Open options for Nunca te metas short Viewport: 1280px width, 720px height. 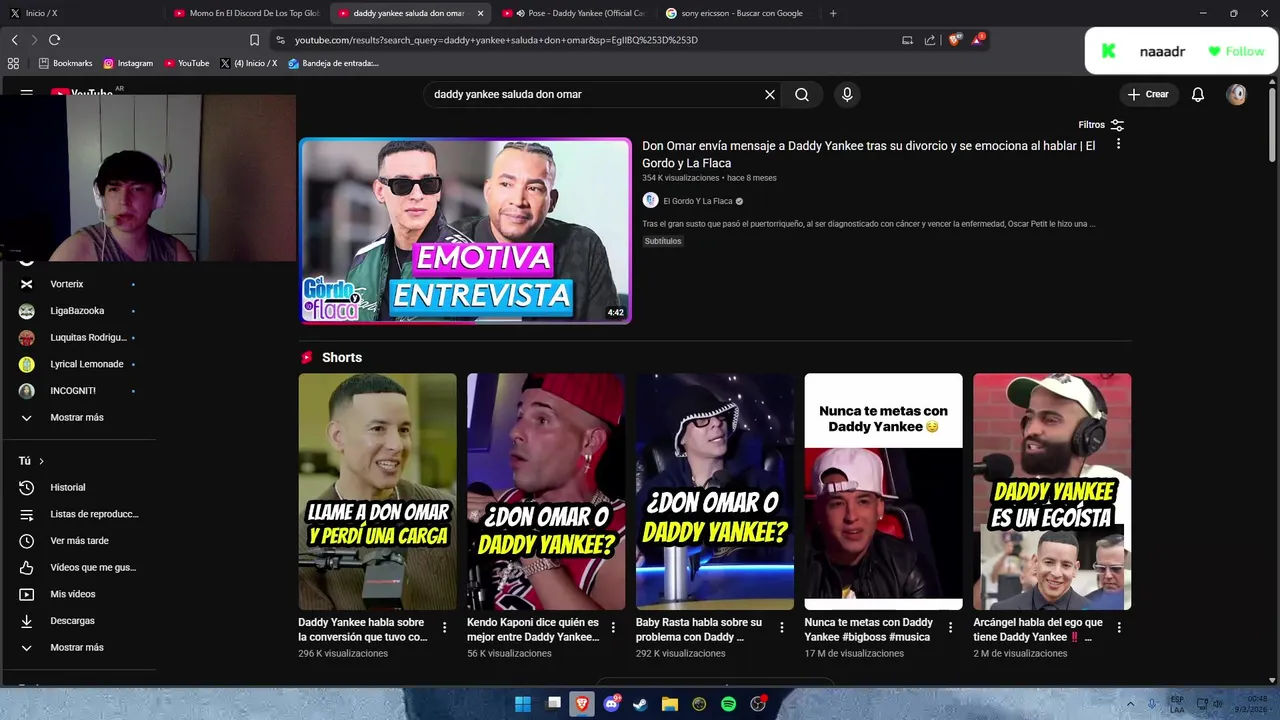(951, 628)
